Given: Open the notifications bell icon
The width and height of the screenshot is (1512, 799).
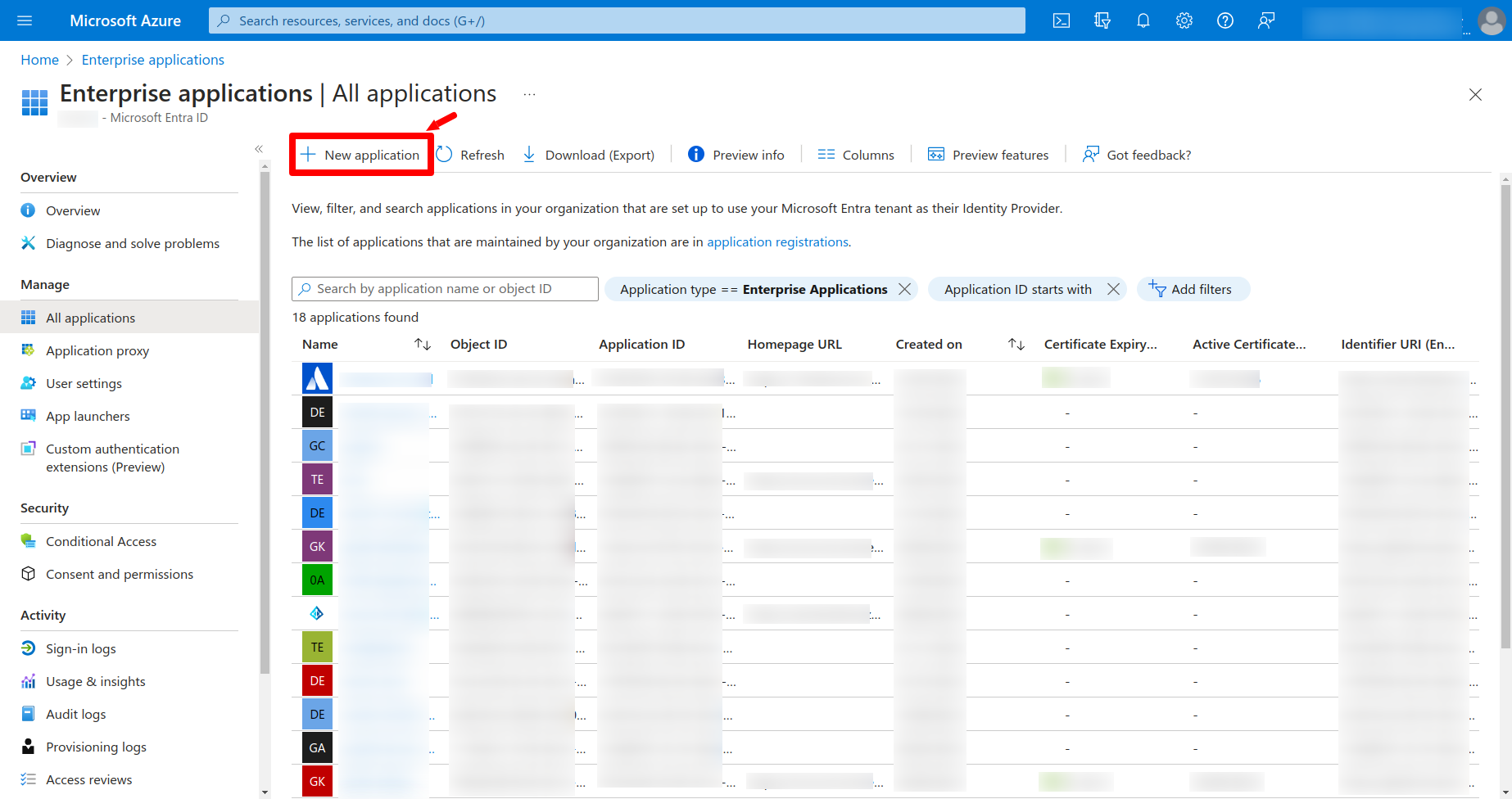Looking at the screenshot, I should click(1143, 20).
